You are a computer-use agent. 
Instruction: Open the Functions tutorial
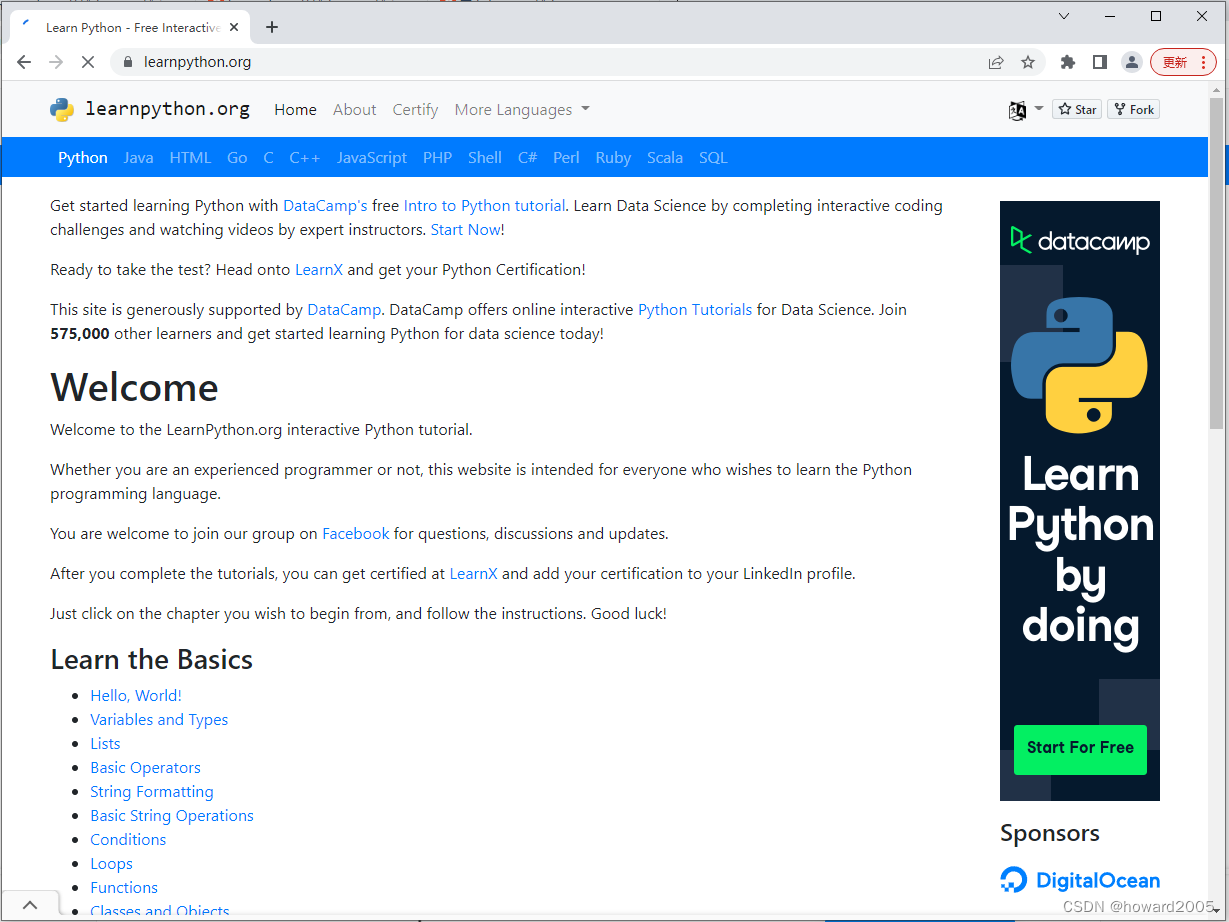(124, 888)
